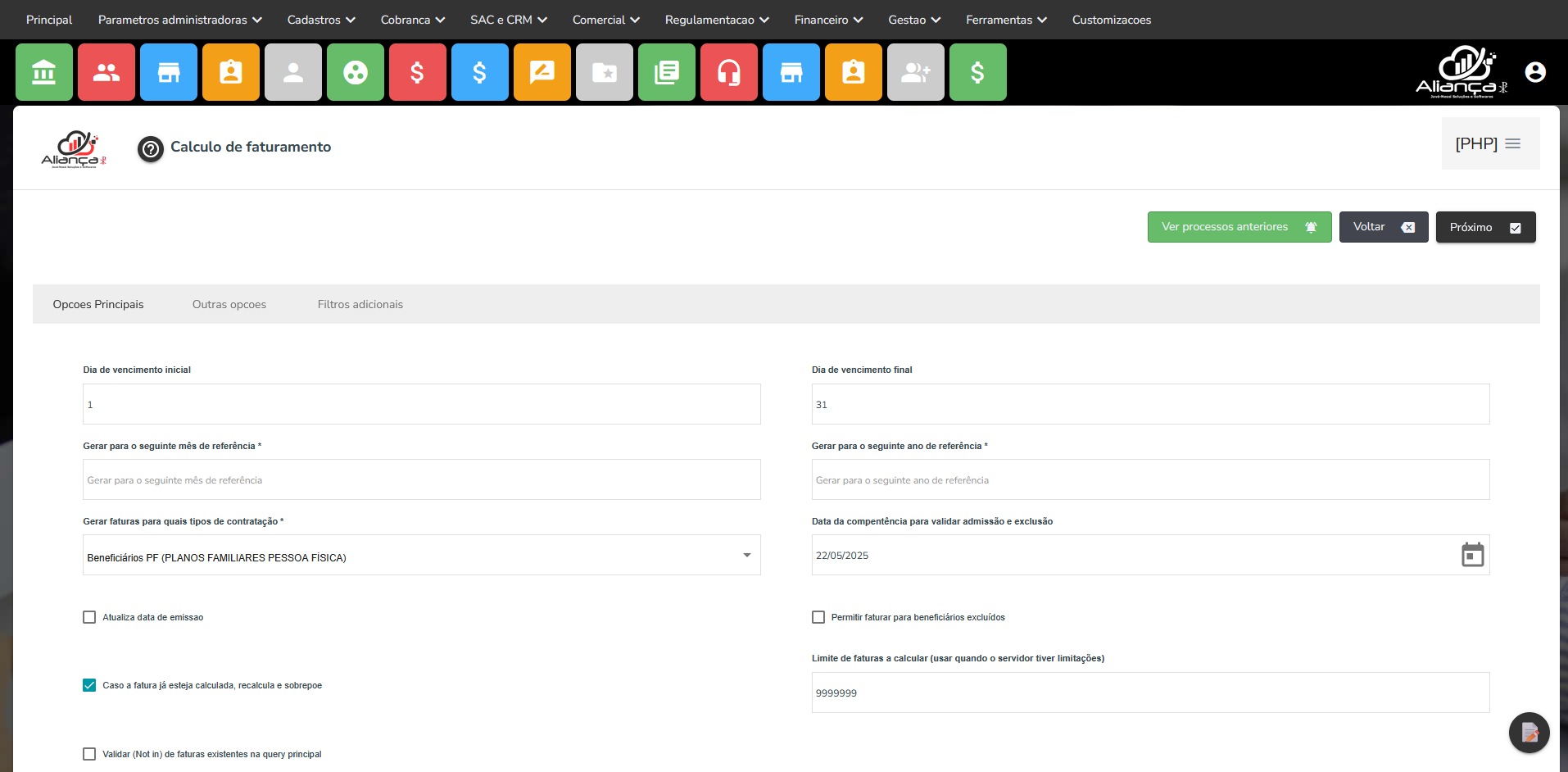
Task: Enable Atualiza data de emissao checkbox
Action: [x=89, y=617]
